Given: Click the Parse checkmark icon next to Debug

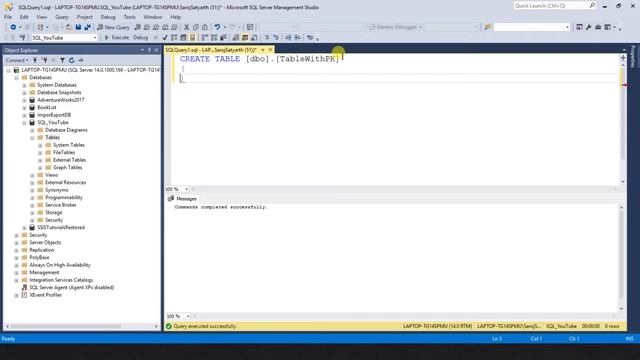Looking at the screenshot, I should 165,38.
